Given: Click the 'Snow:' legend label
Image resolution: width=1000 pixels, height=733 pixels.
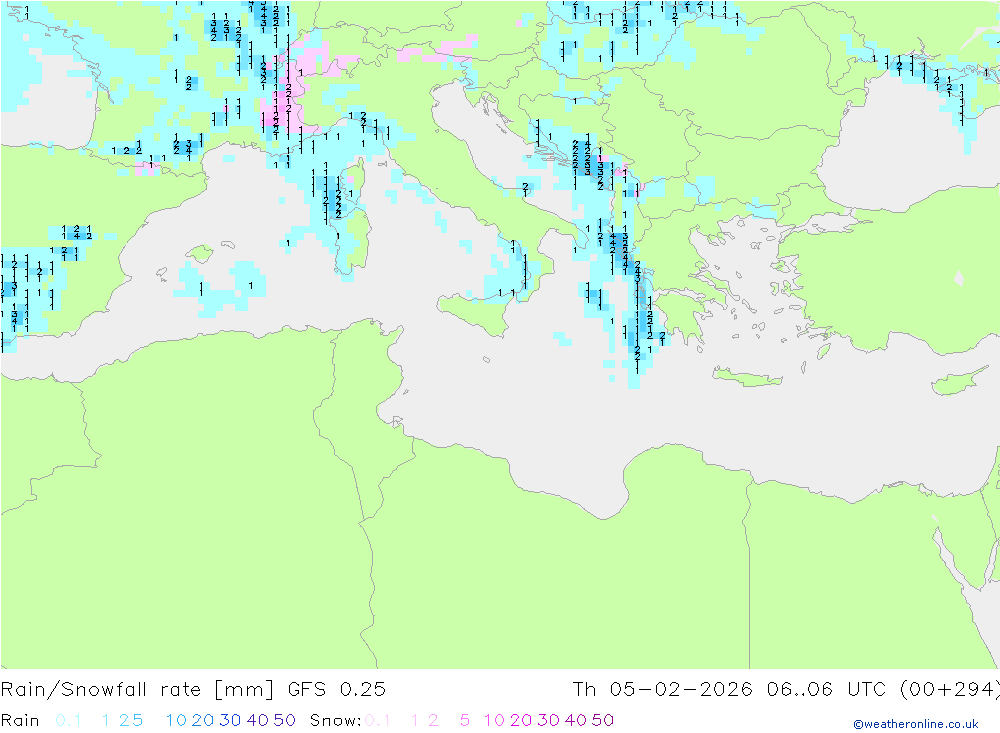Looking at the screenshot, I should coord(335,720).
